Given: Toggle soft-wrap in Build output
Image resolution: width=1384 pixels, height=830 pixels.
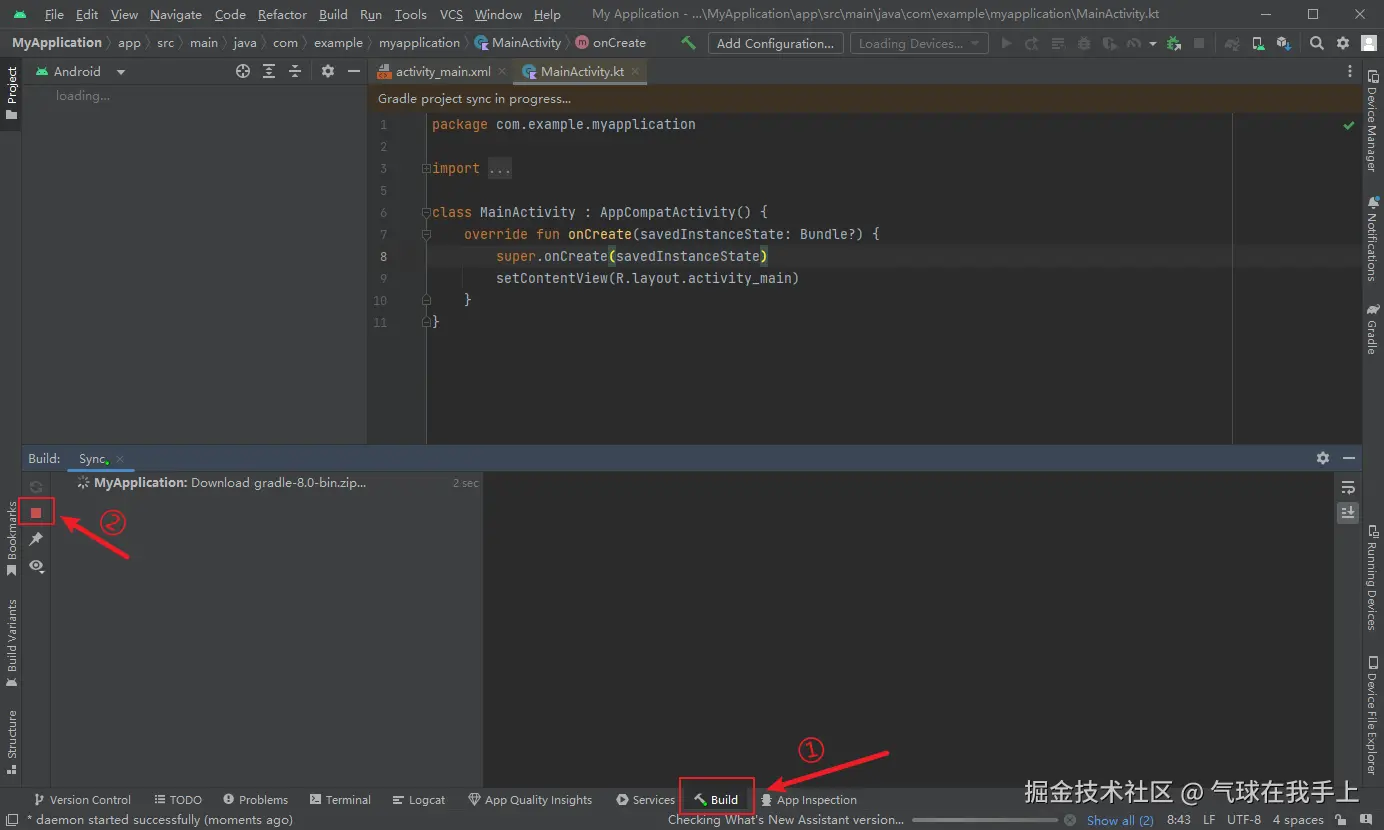Looking at the screenshot, I should tap(1348, 487).
